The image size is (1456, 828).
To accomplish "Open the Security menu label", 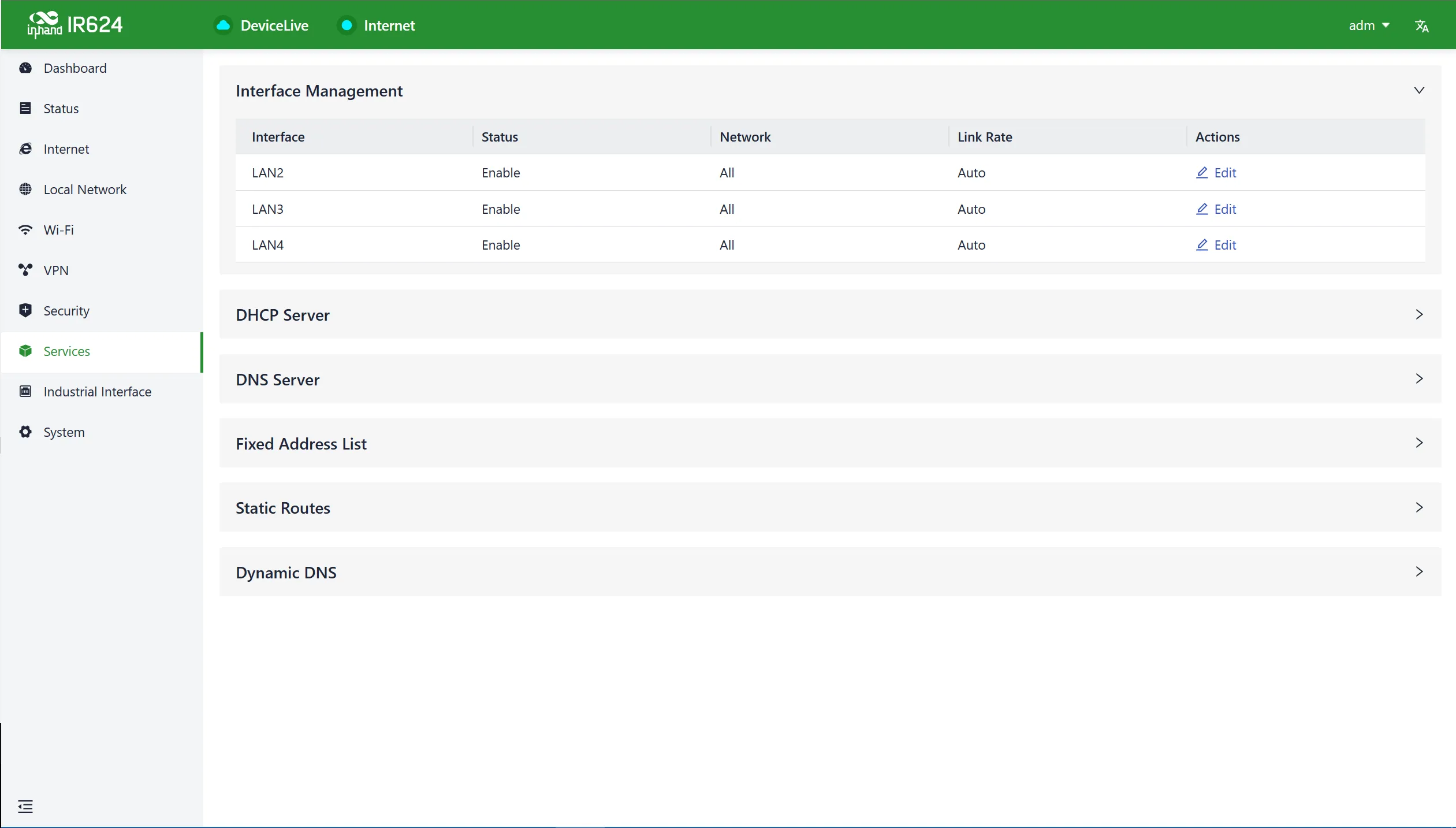I will [66, 311].
